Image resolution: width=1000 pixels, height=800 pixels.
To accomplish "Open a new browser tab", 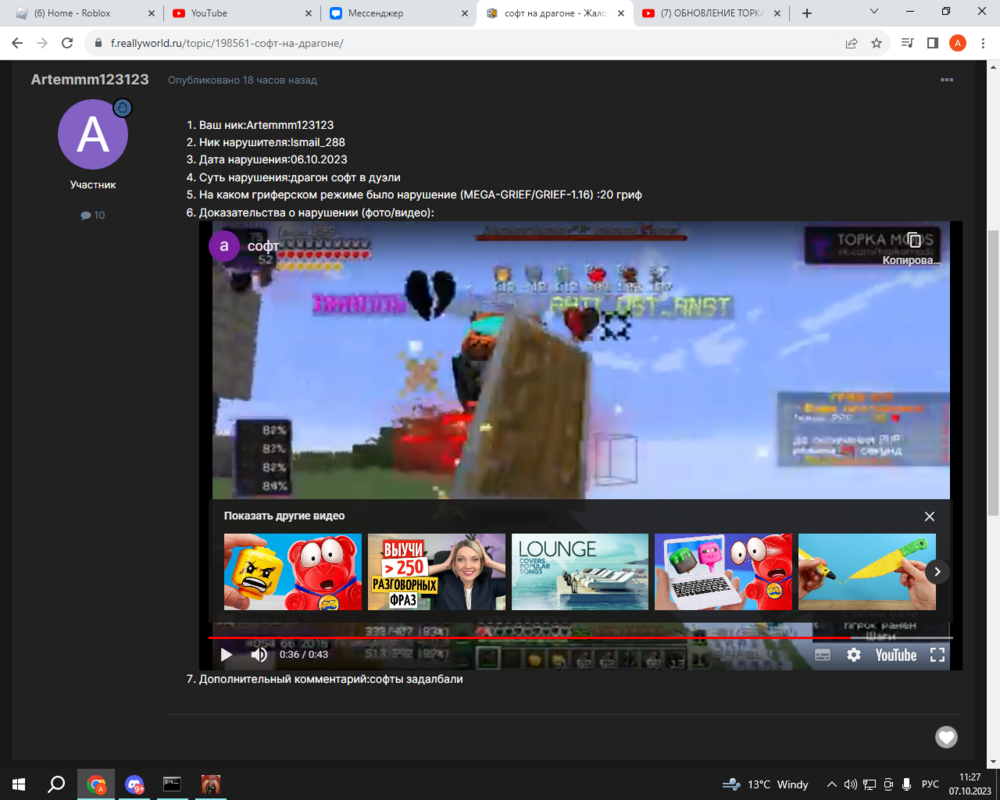I will (807, 13).
